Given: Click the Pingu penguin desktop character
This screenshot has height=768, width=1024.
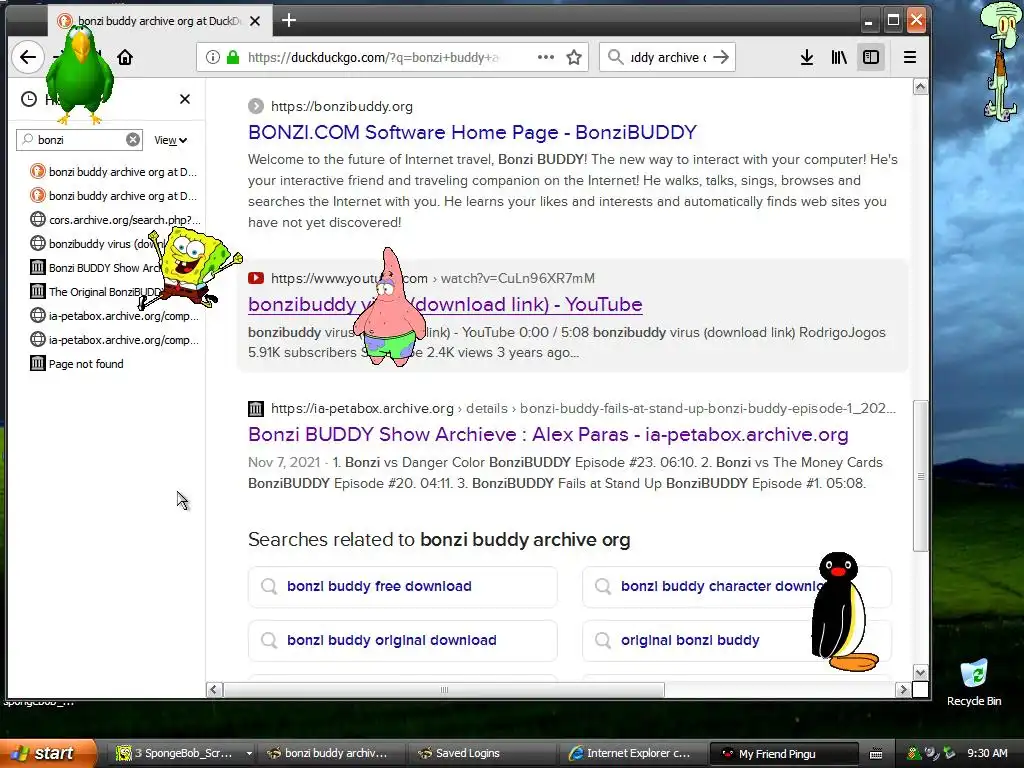Looking at the screenshot, I should 844,613.
